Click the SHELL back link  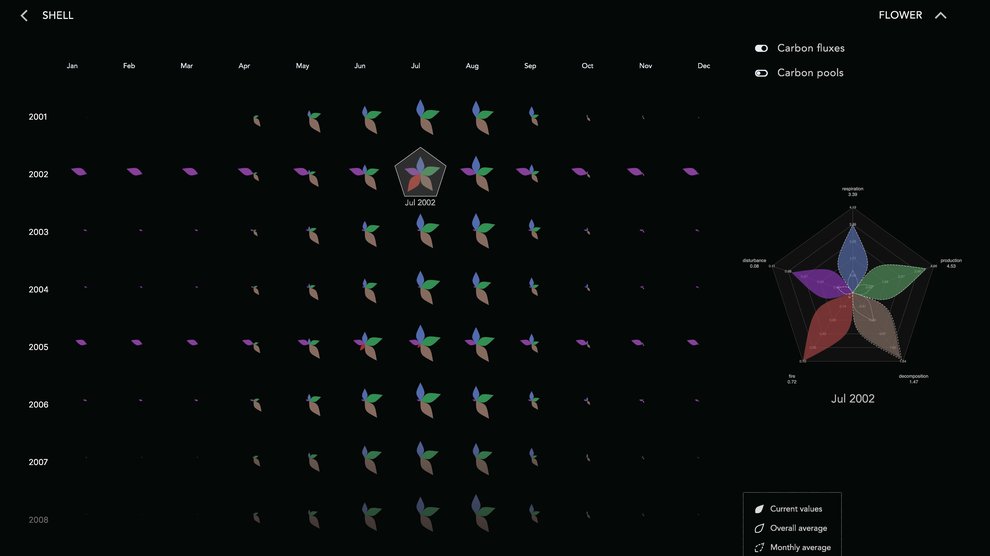click(57, 16)
